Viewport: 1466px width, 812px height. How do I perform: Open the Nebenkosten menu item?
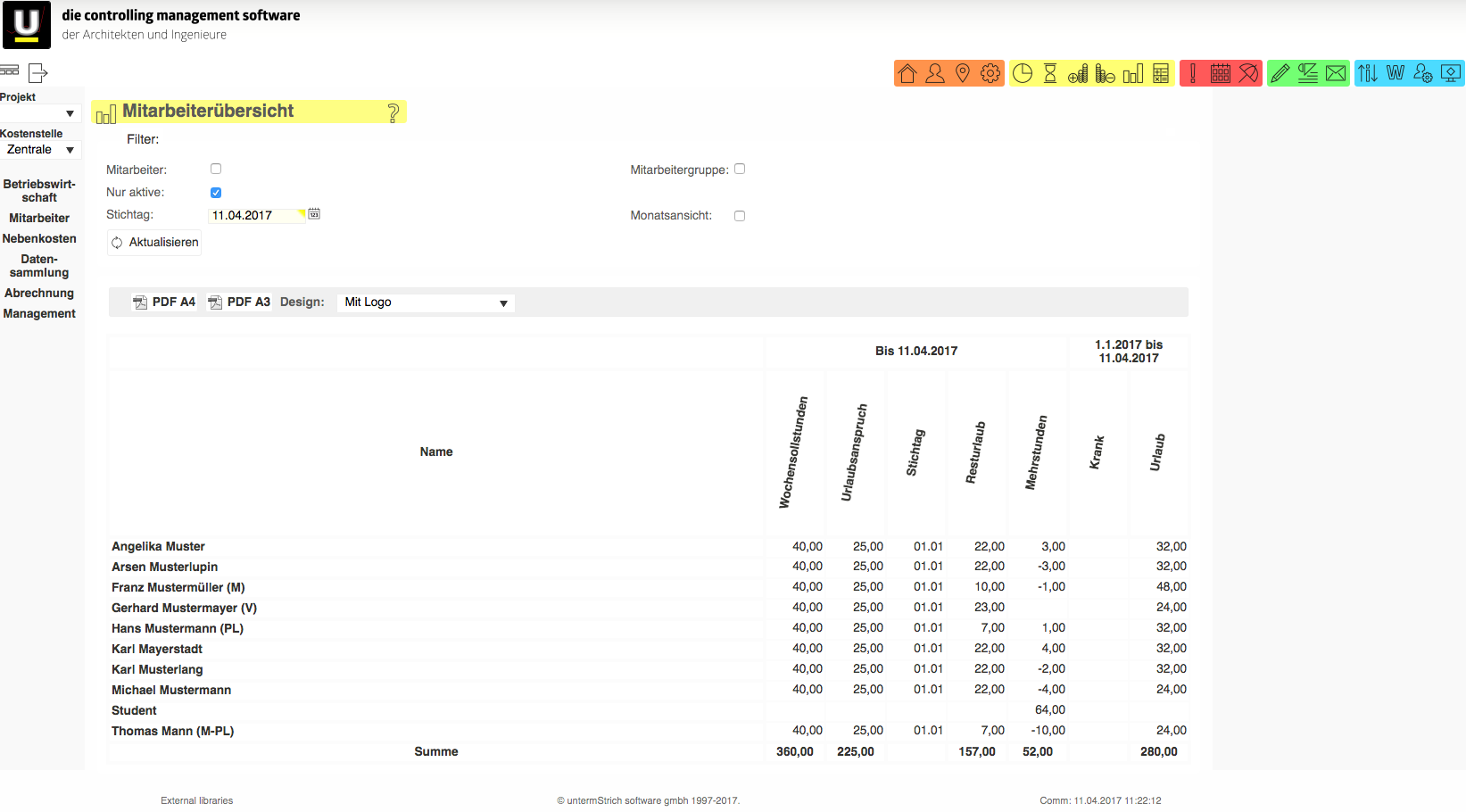click(39, 238)
